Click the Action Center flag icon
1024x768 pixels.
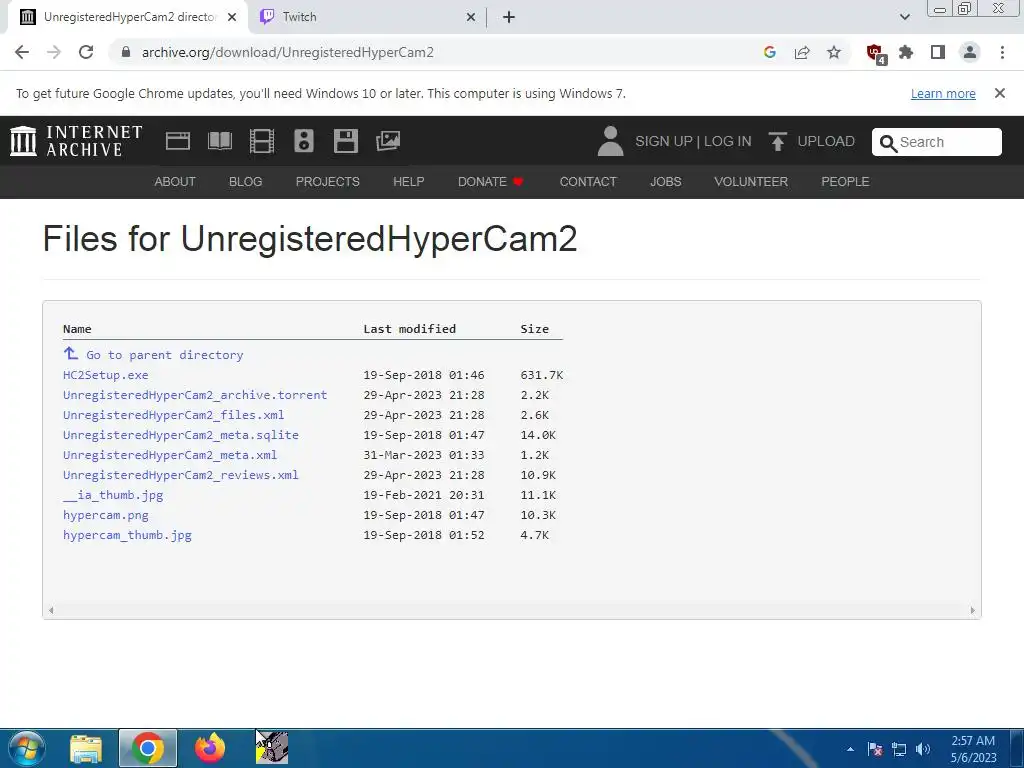(x=875, y=750)
